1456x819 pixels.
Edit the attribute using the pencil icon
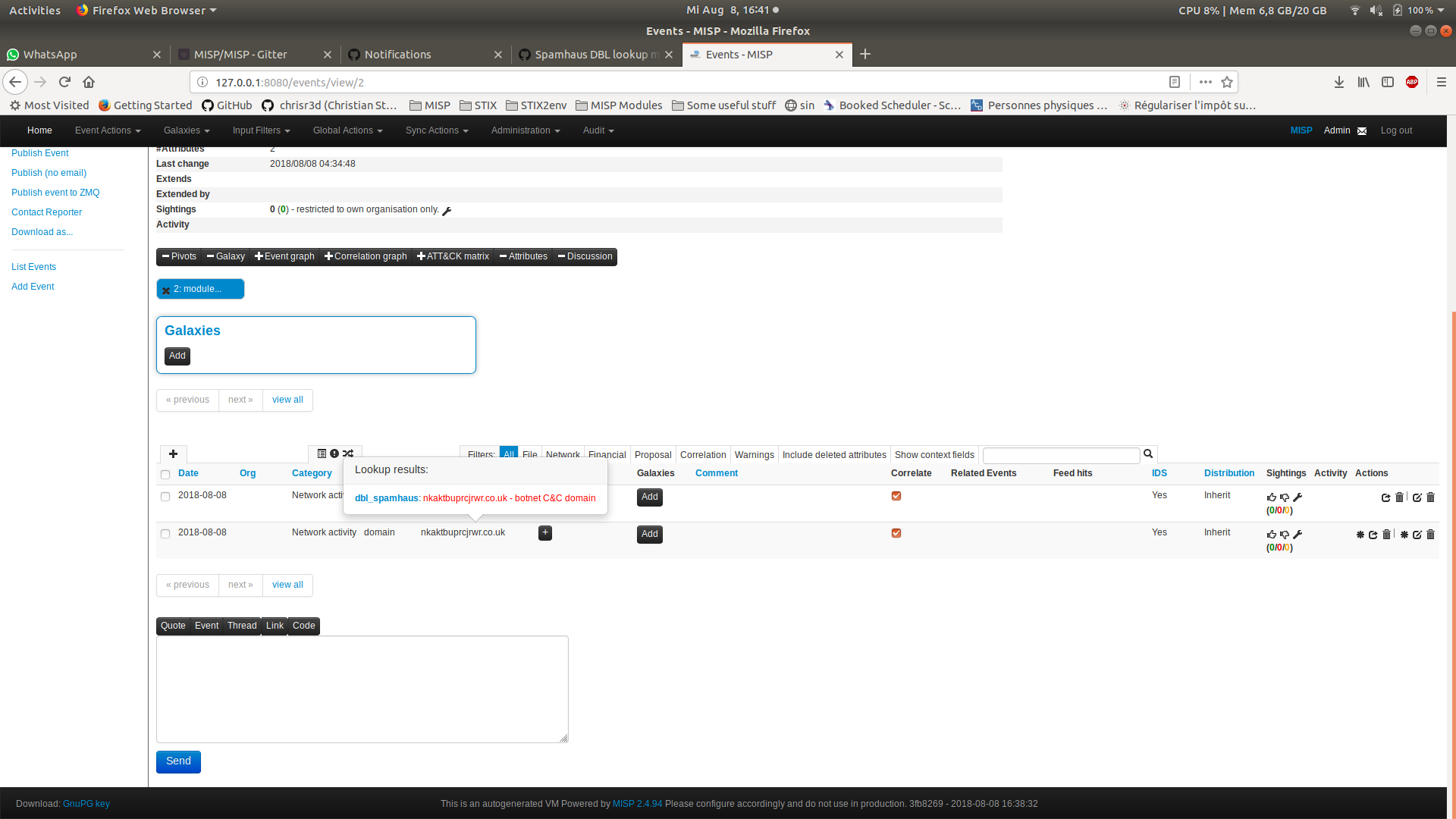[x=1417, y=535]
